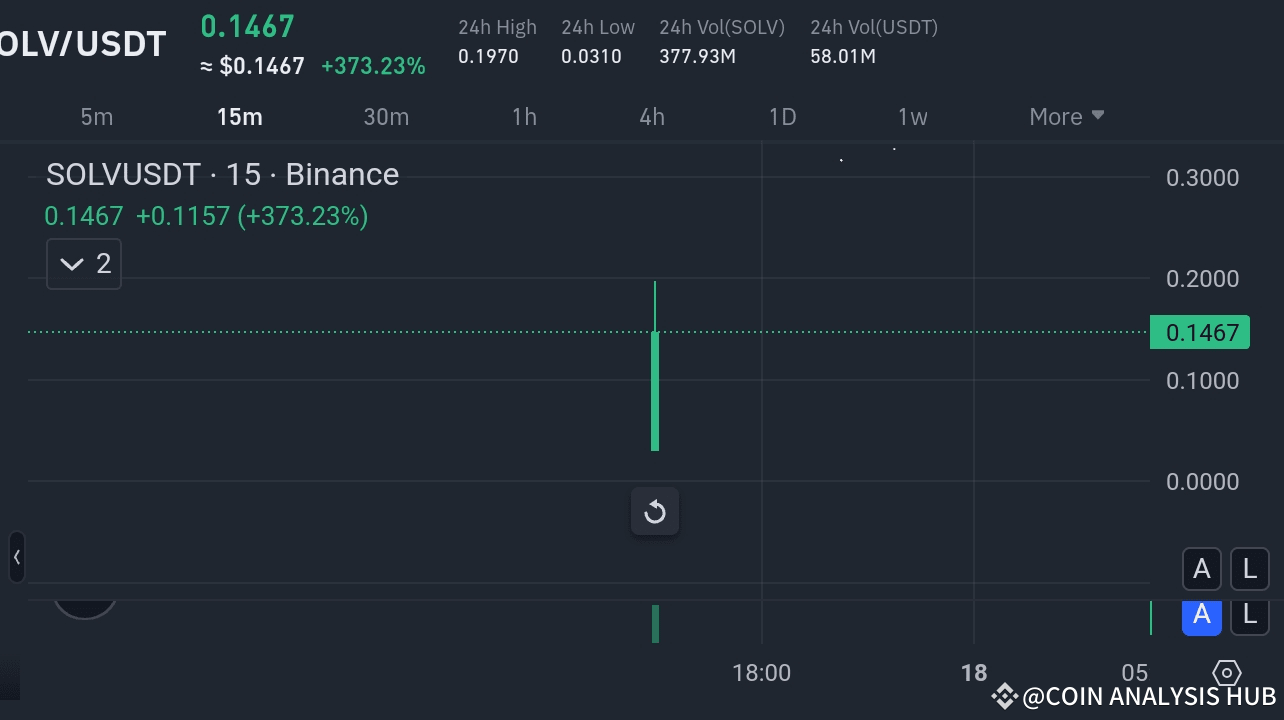Image resolution: width=1284 pixels, height=720 pixels.
Task: Collapse the chevron next to the number 2
Action: [71, 263]
